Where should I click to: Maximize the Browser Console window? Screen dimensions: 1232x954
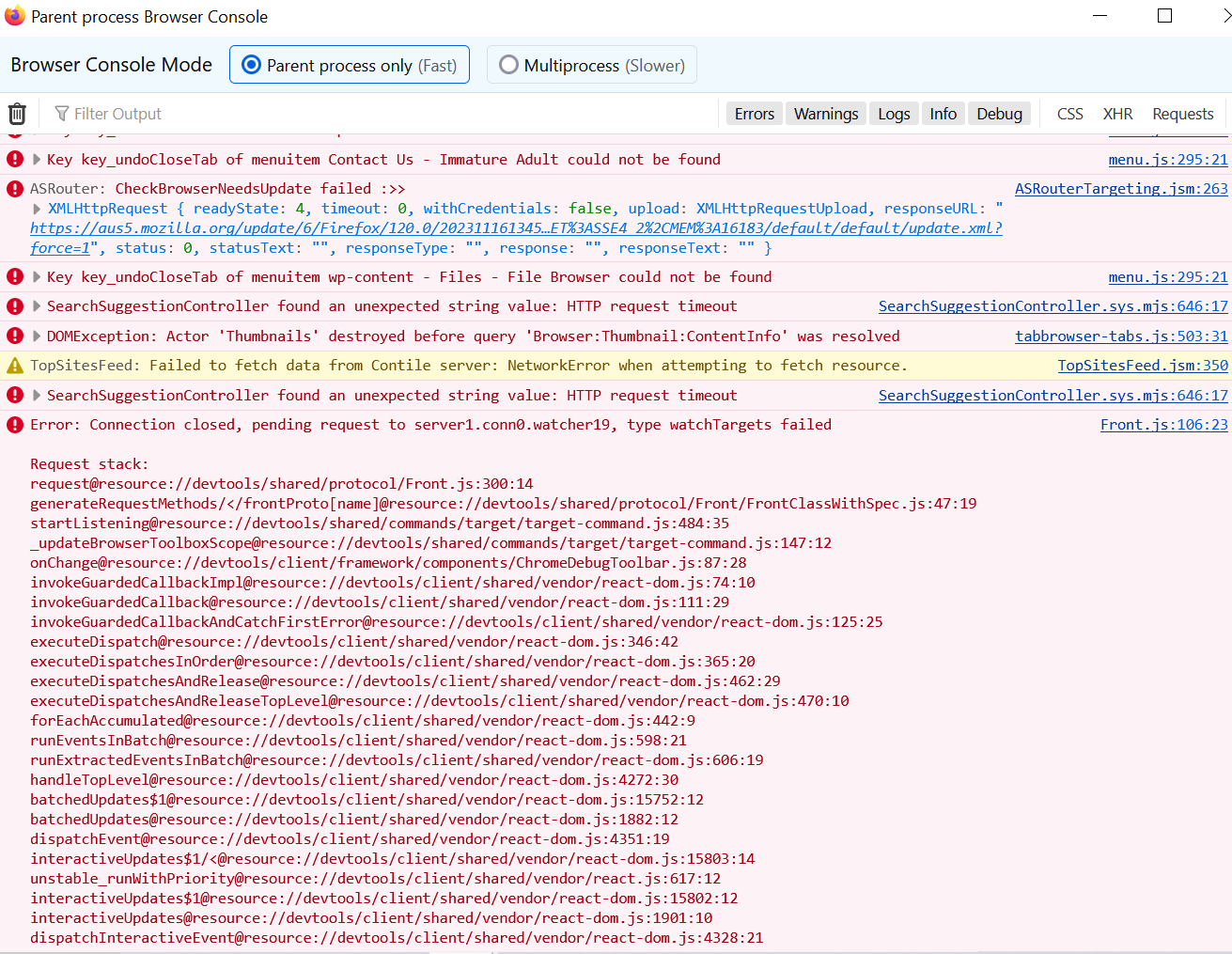(1164, 16)
